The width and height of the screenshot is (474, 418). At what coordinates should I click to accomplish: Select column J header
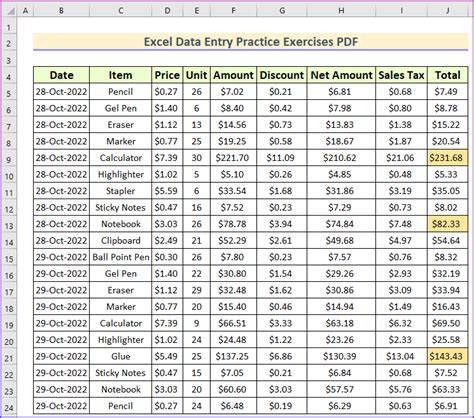pos(448,11)
